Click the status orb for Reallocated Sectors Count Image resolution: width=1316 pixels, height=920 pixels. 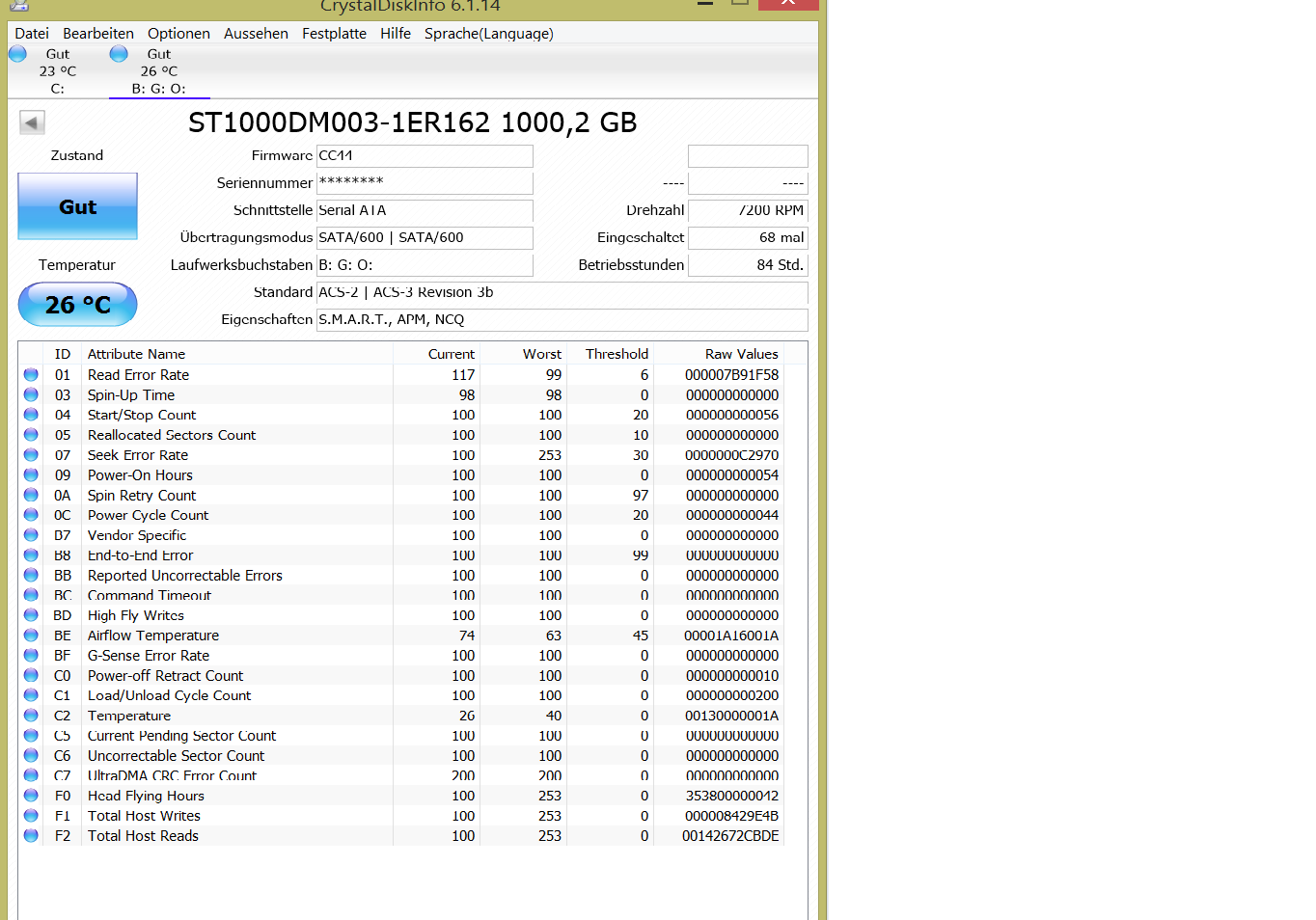pyautogui.click(x=31, y=435)
